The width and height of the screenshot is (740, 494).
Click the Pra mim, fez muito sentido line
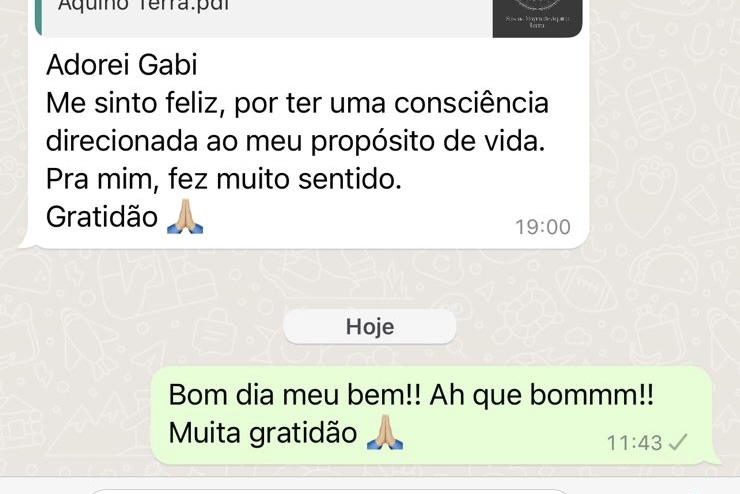224,180
